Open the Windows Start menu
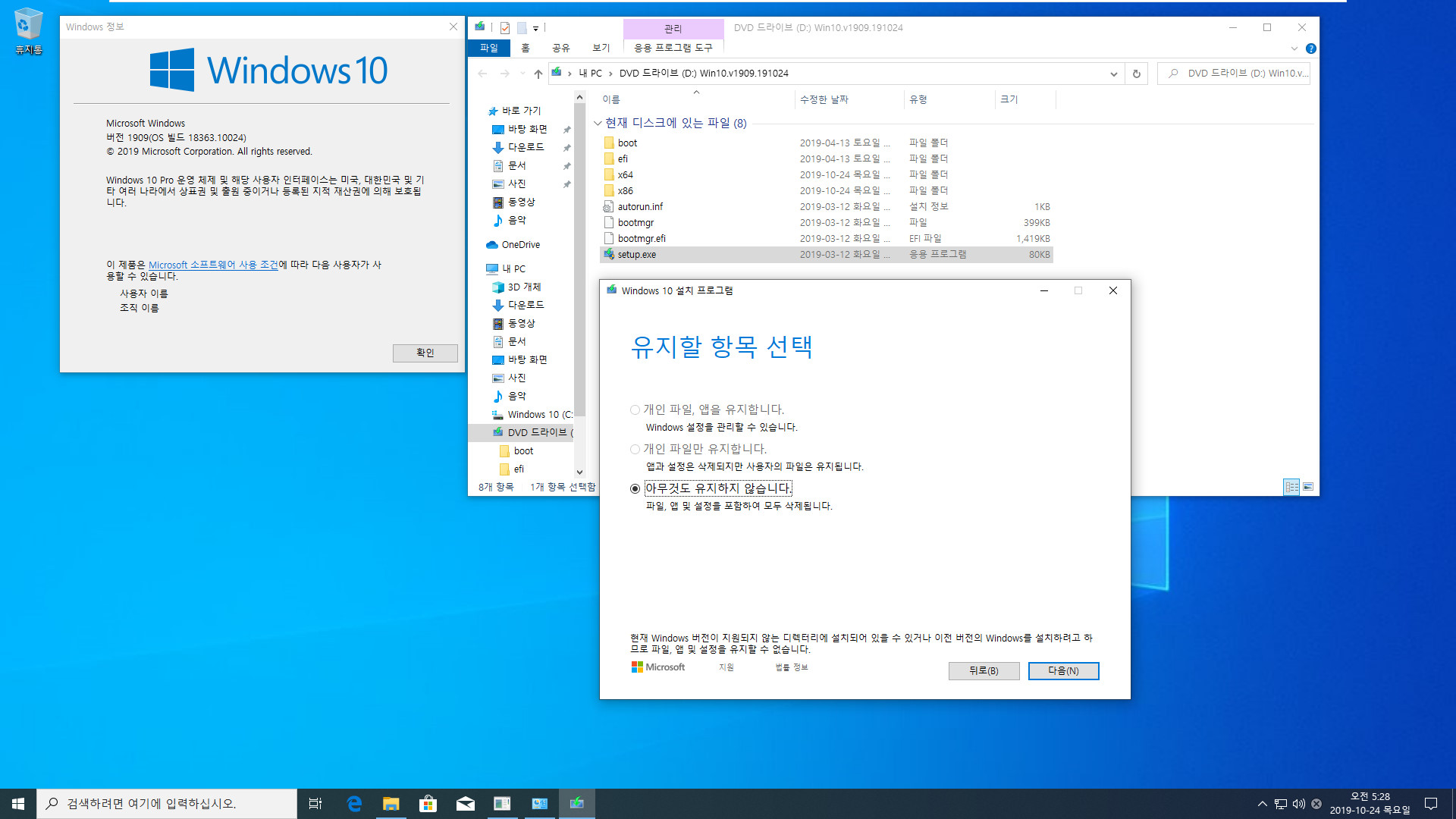The height and width of the screenshot is (819, 1456). pos(18,804)
